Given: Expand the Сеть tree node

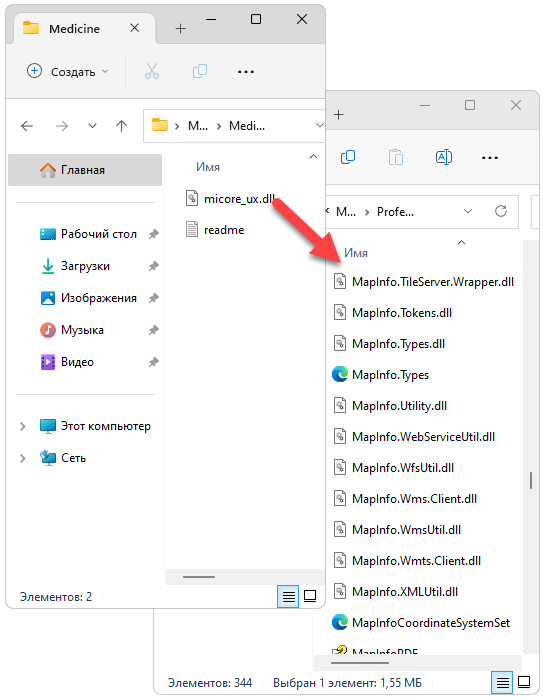Looking at the screenshot, I should [x=22, y=458].
